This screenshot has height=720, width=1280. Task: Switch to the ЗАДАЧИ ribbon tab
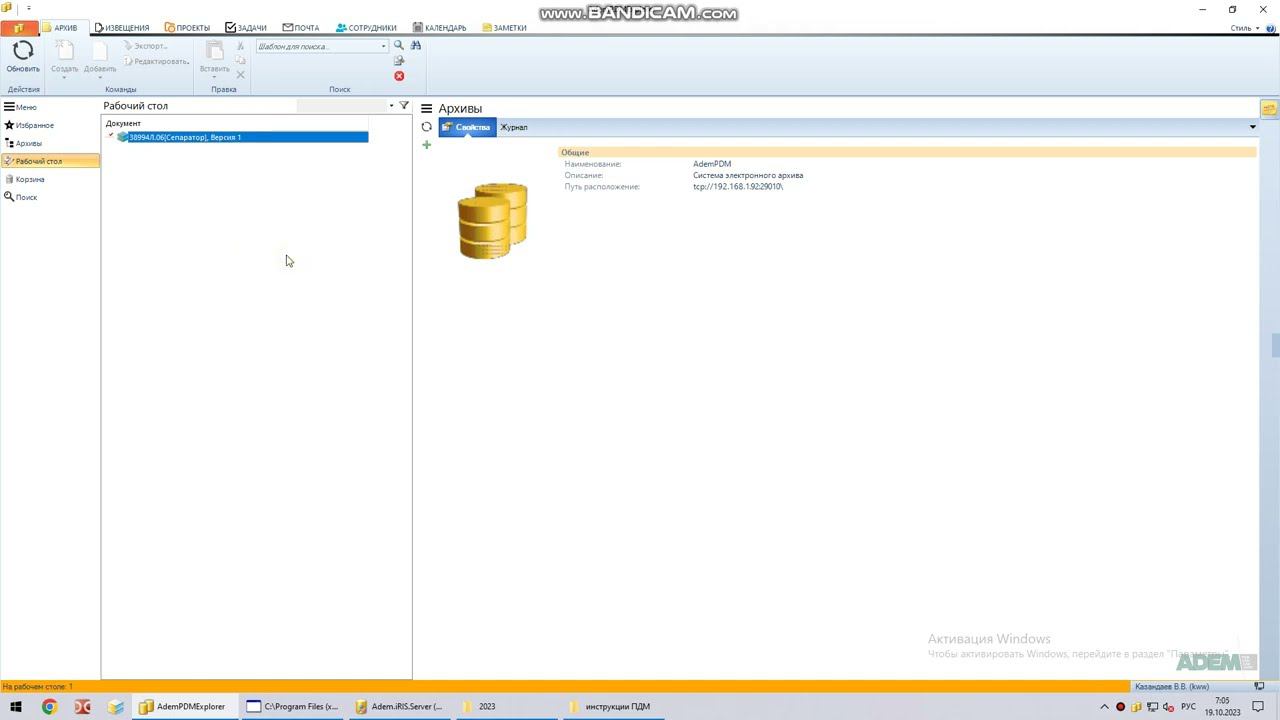[x=246, y=28]
